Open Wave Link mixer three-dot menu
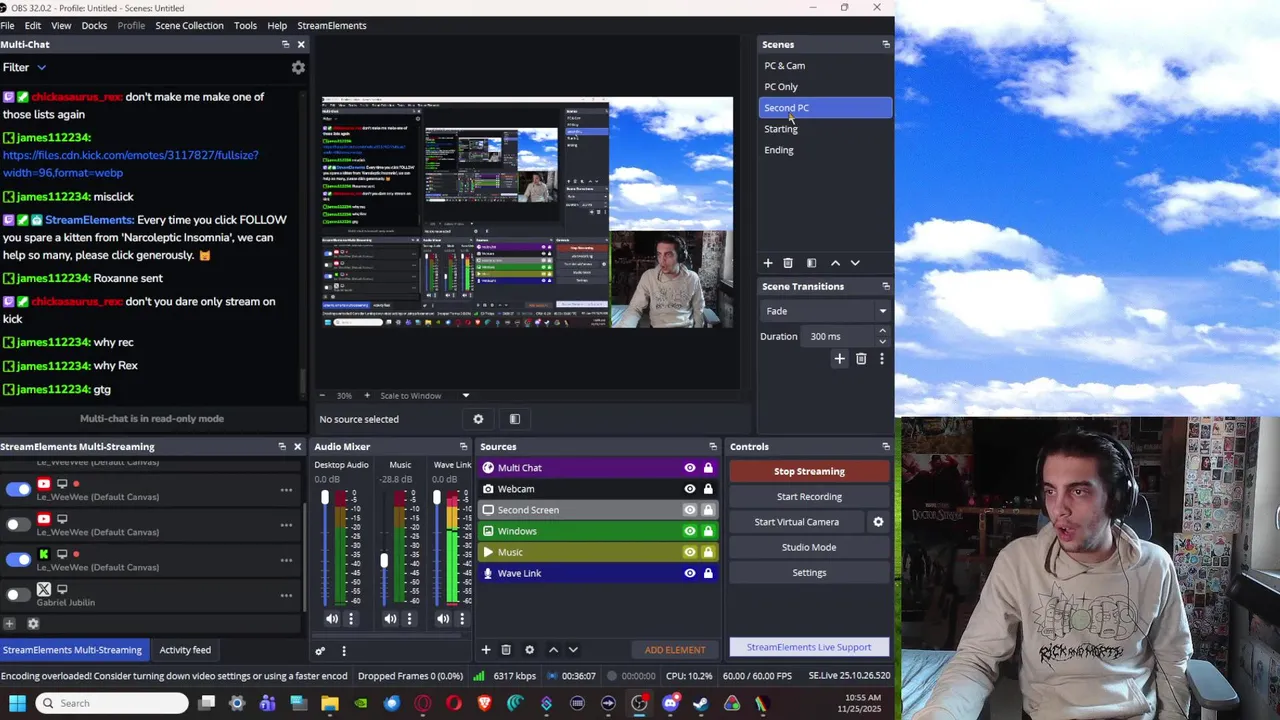1280x720 pixels. 462,619
